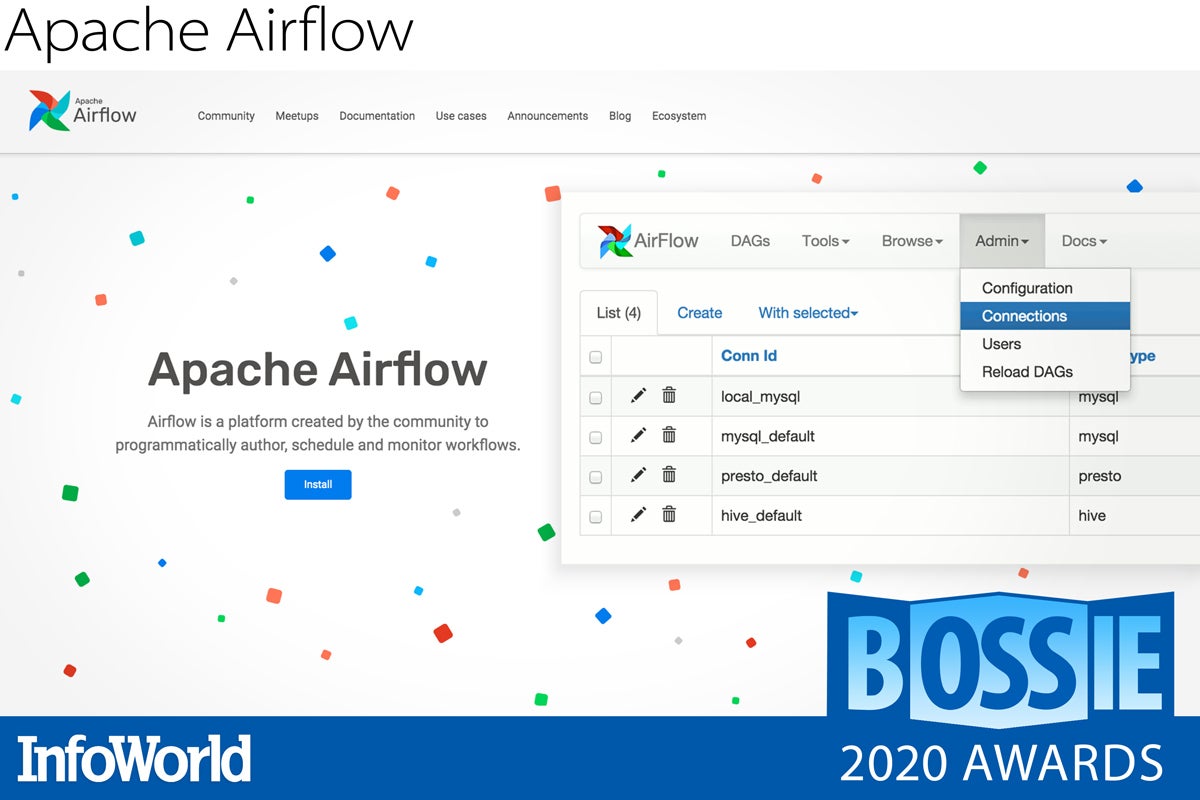1200x800 pixels.
Task: Open the Use cases link in site header
Action: (461, 116)
